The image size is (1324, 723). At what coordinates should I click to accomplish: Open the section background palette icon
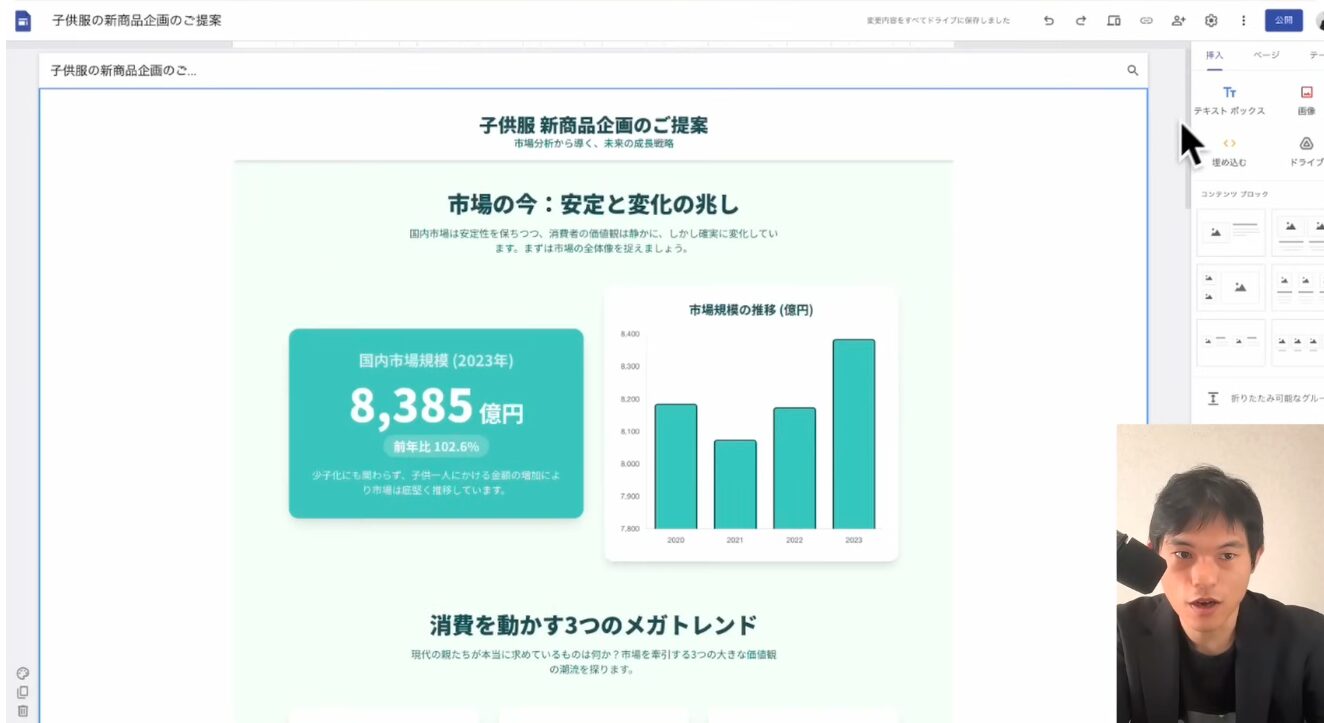(x=23, y=673)
